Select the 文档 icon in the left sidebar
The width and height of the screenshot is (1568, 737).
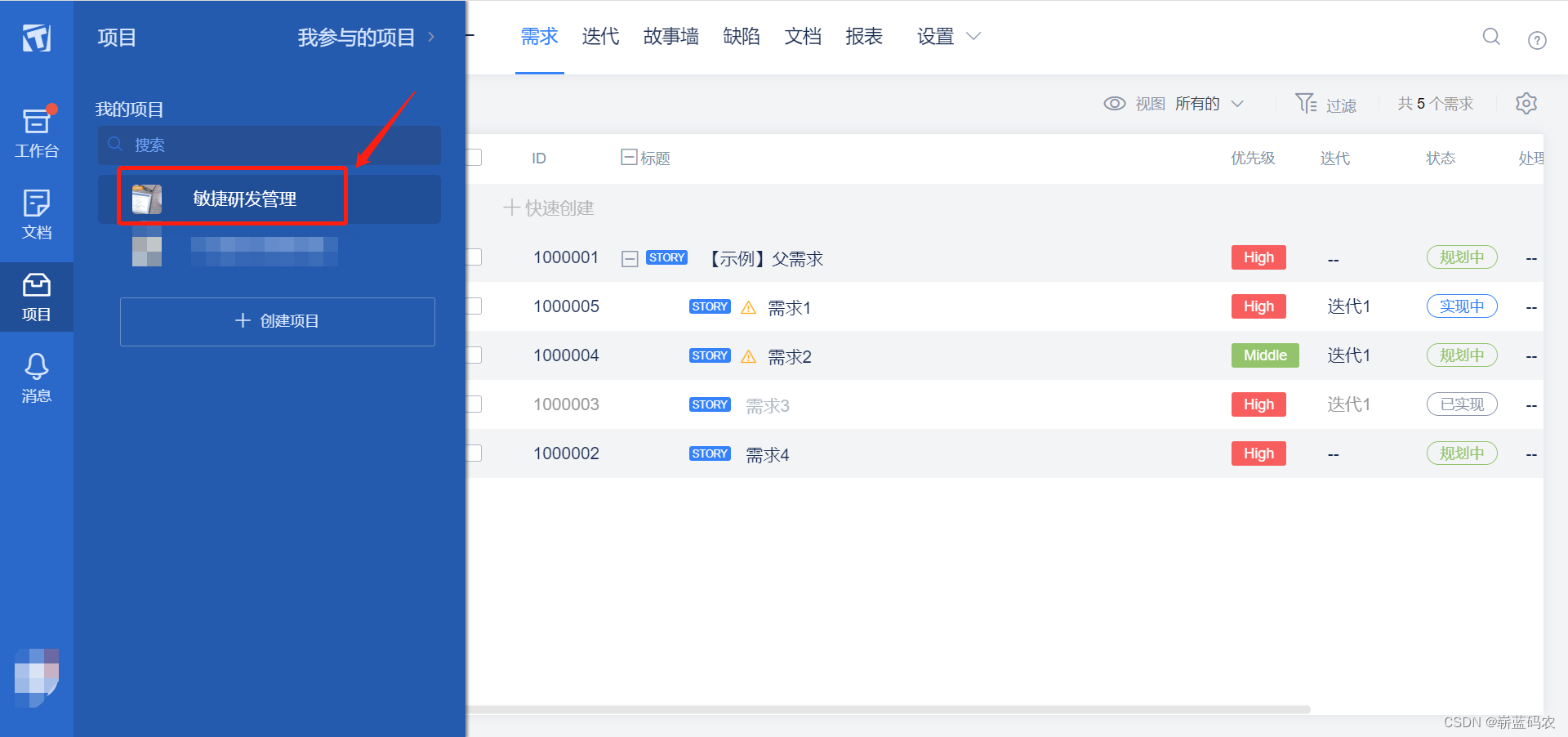tap(36, 214)
